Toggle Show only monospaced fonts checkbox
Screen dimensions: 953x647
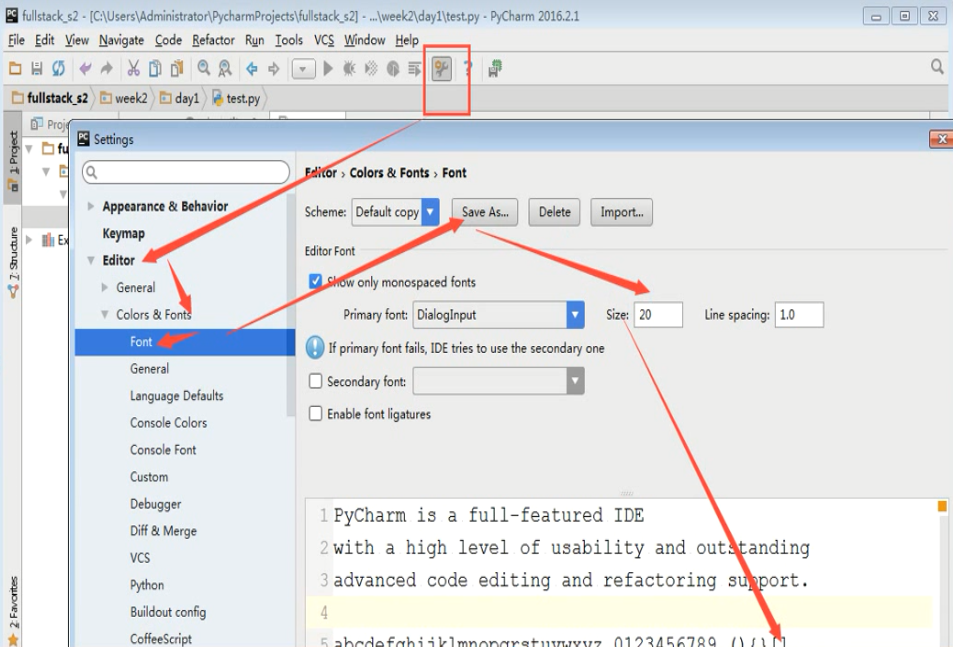pyautogui.click(x=315, y=281)
